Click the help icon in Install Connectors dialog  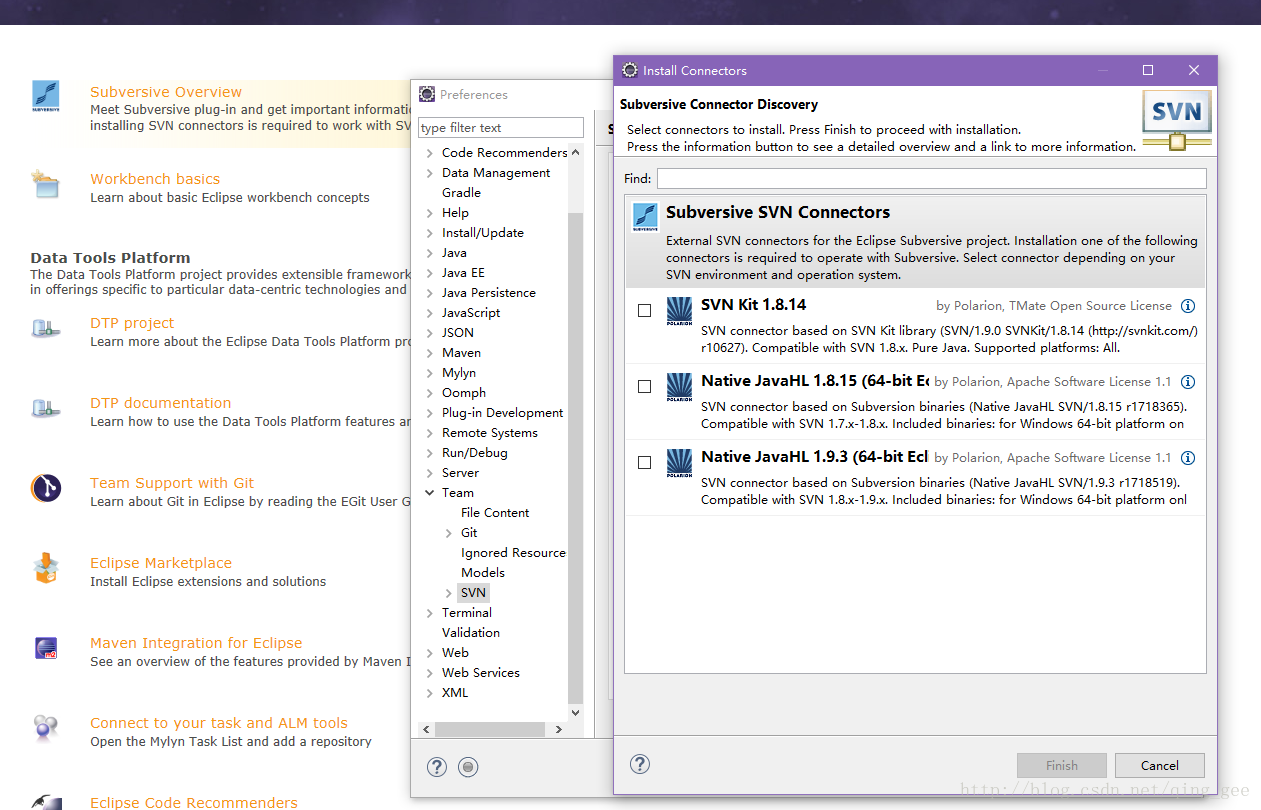[x=640, y=764]
